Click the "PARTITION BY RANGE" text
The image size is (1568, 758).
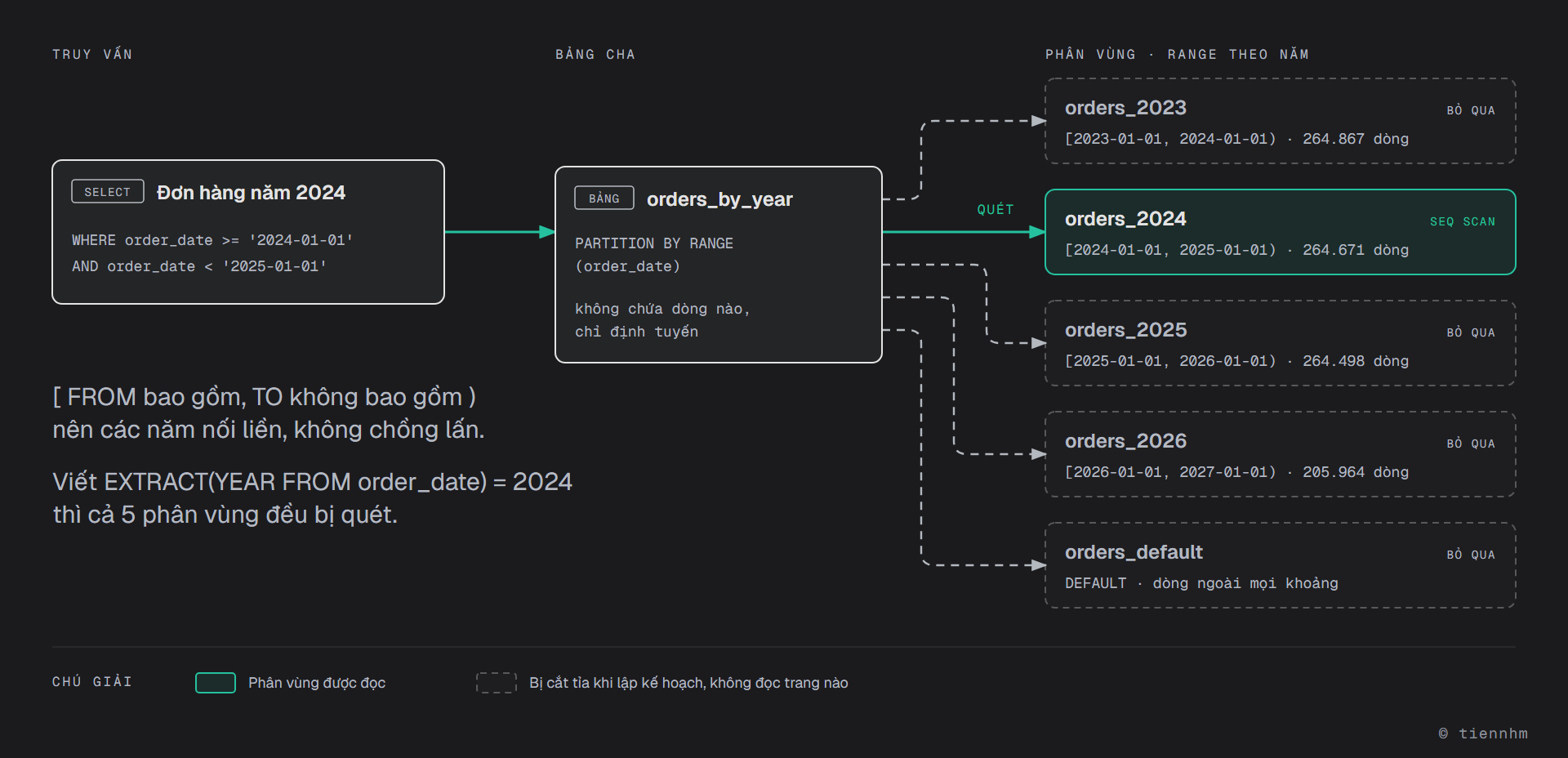[654, 243]
